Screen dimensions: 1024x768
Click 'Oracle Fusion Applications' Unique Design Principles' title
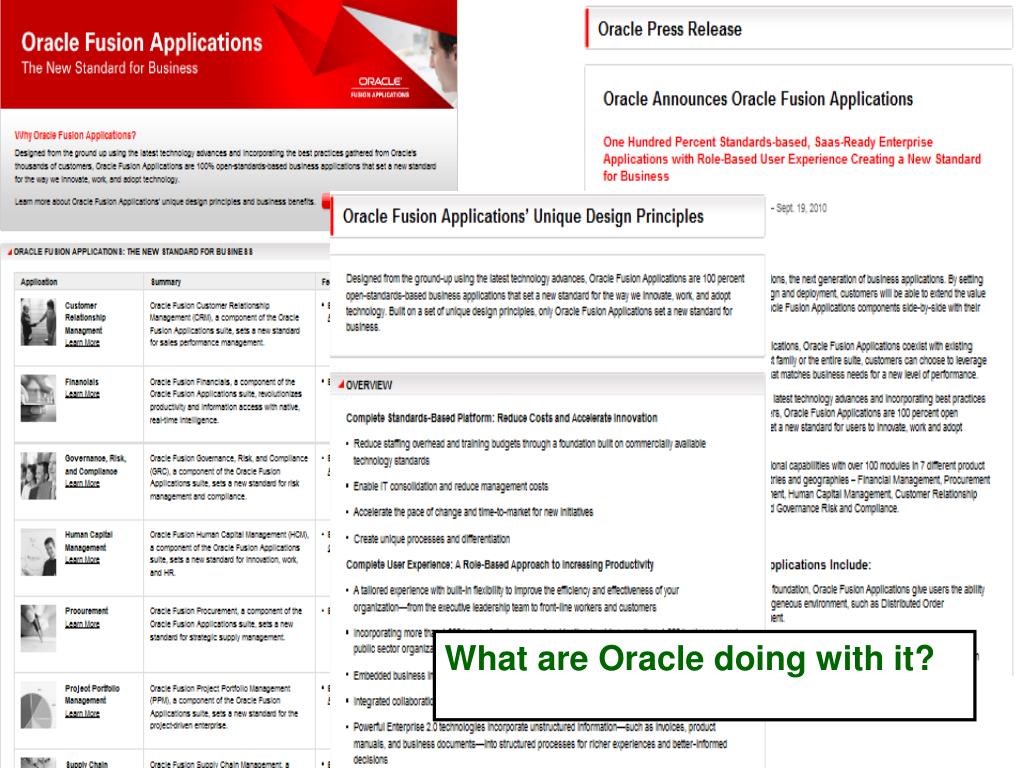tap(523, 216)
